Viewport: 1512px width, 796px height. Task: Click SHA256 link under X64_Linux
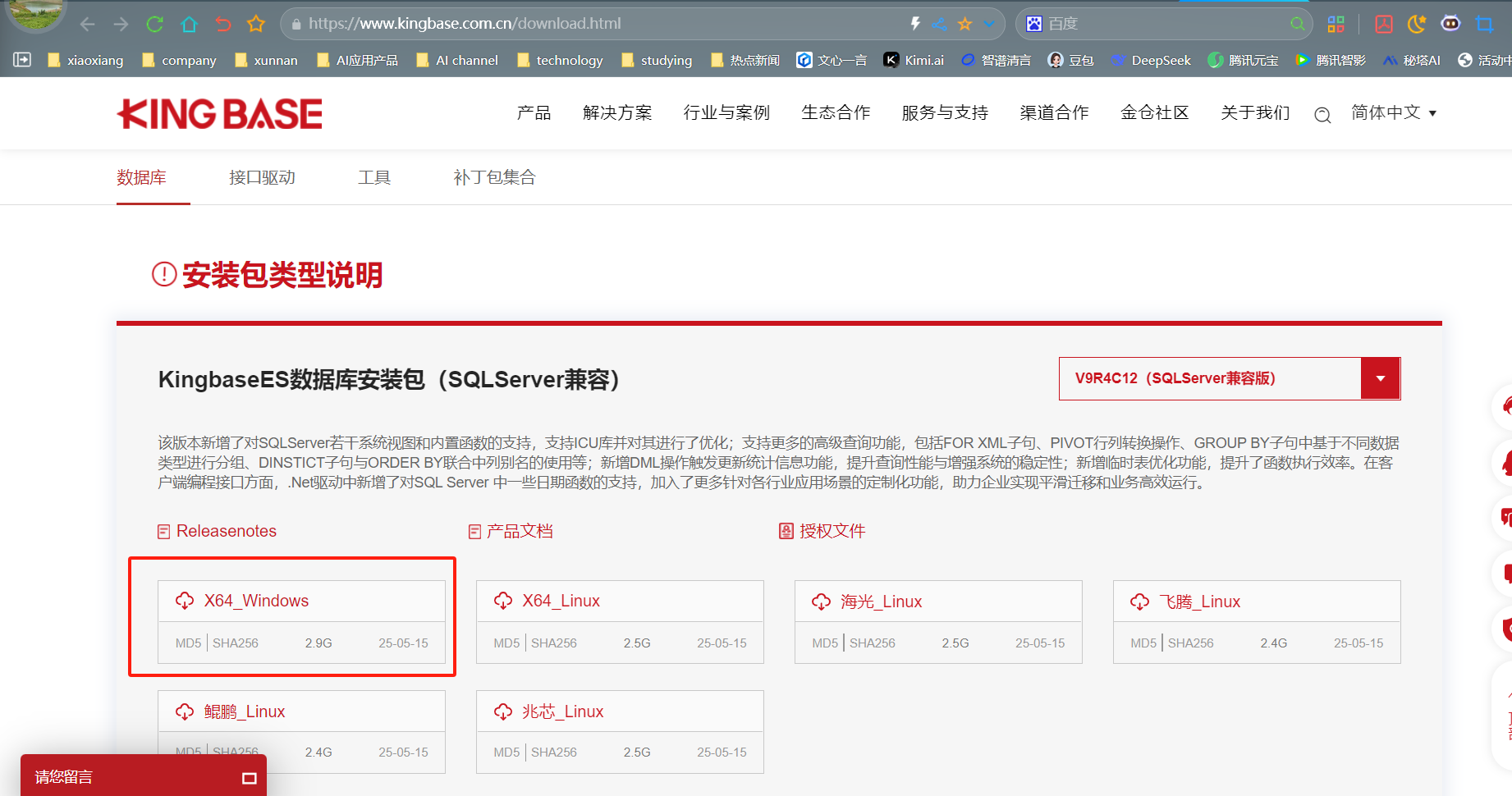pyautogui.click(x=554, y=643)
